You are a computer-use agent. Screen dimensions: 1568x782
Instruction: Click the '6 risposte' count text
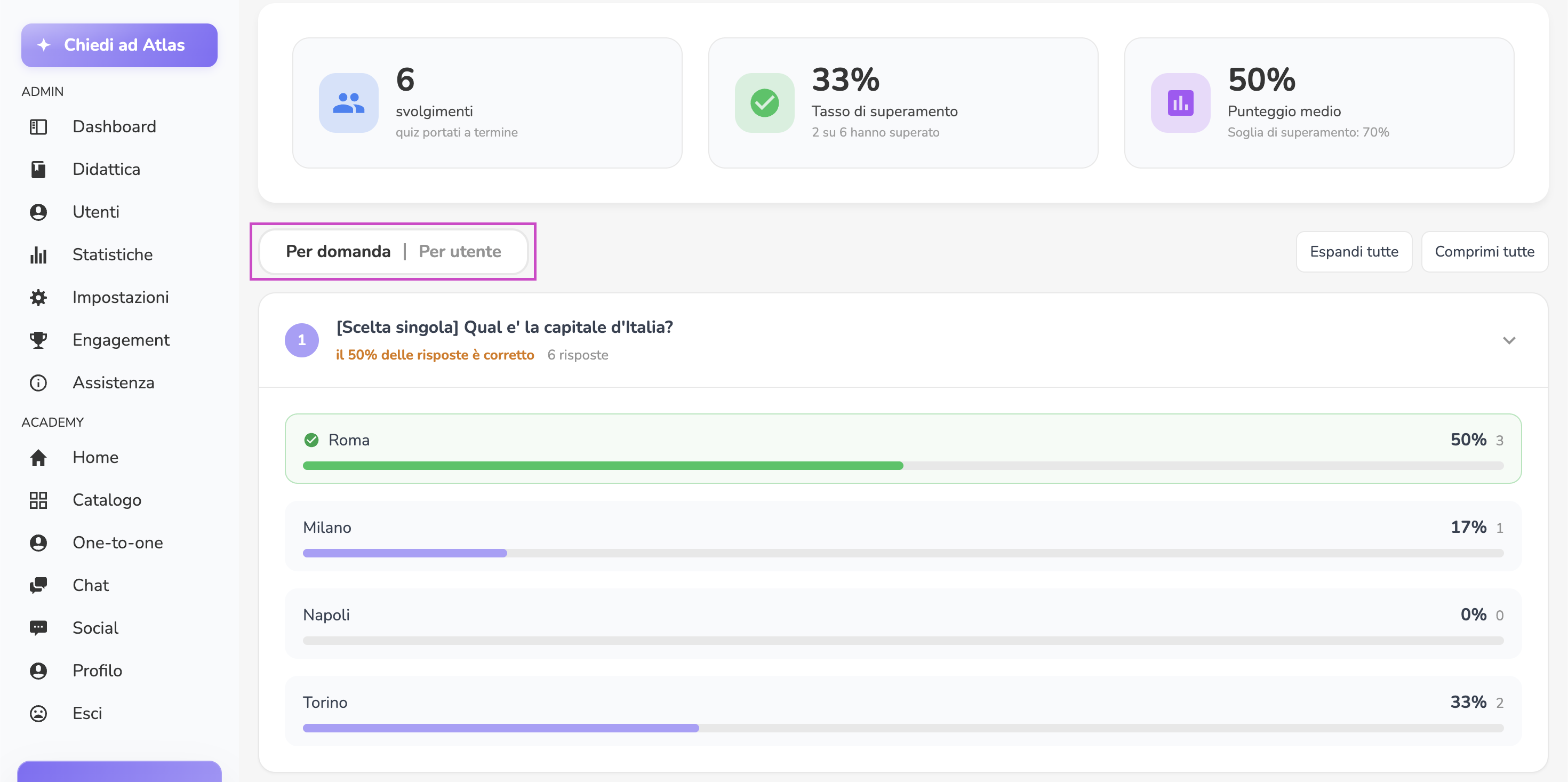578,355
